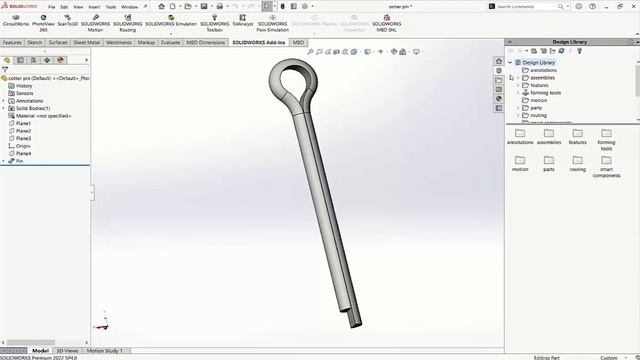The width and height of the screenshot is (640, 360).
Task: Open Custom Properties tab in task pane
Action: click(499, 108)
